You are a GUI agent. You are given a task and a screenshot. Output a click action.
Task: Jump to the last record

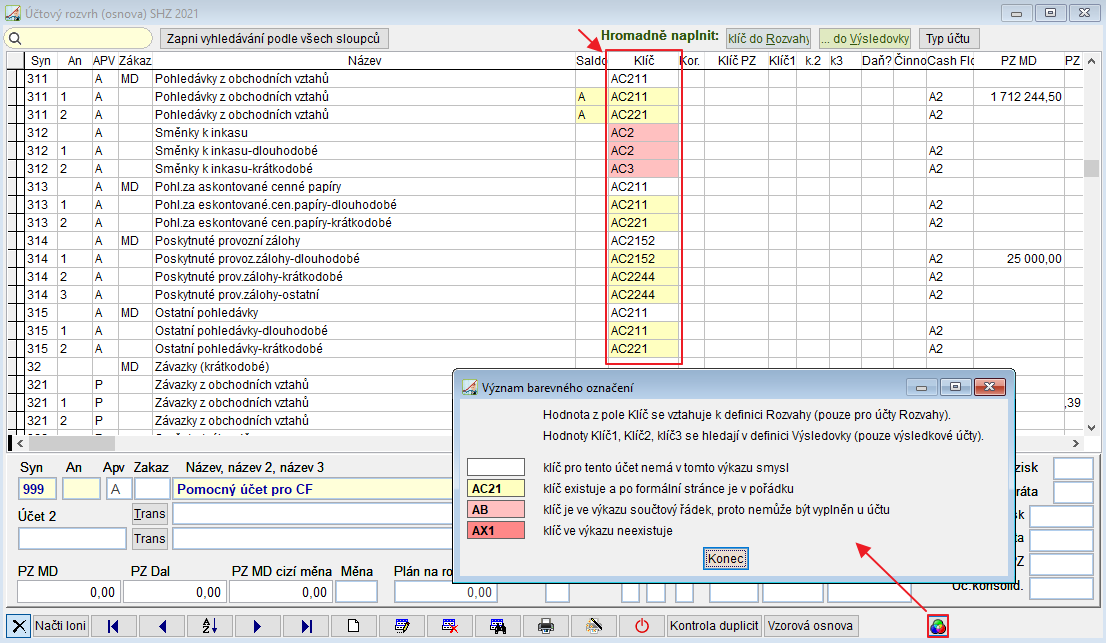[306, 626]
